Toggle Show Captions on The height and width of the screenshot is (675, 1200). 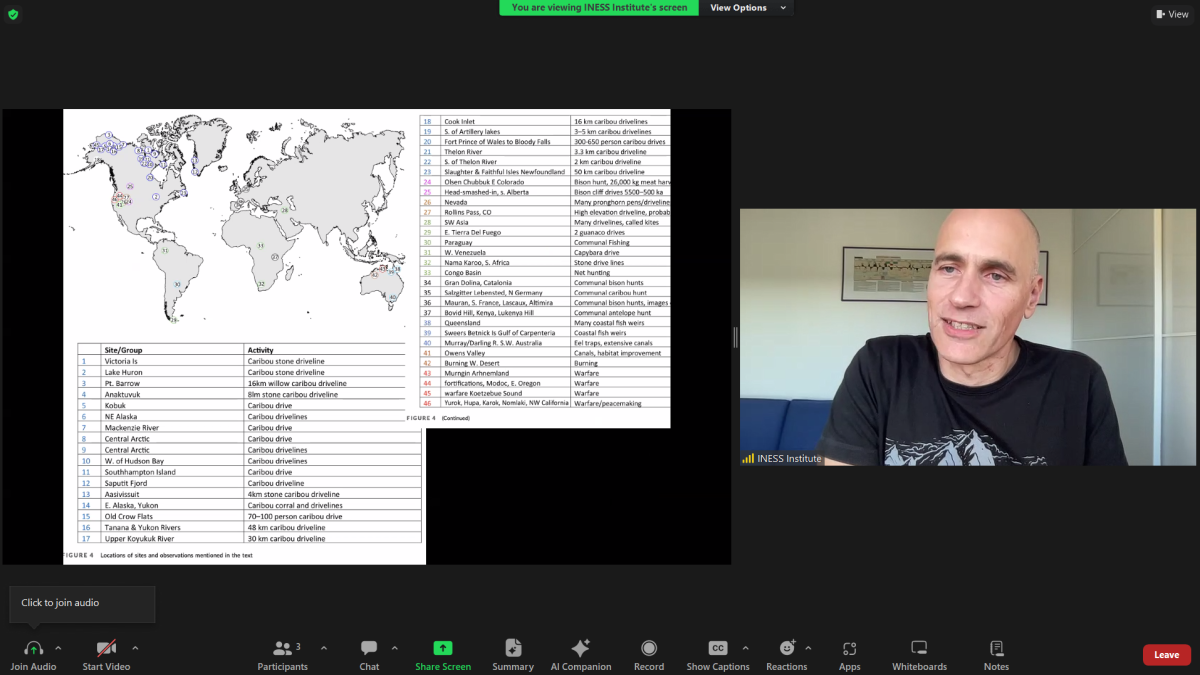[x=717, y=649]
